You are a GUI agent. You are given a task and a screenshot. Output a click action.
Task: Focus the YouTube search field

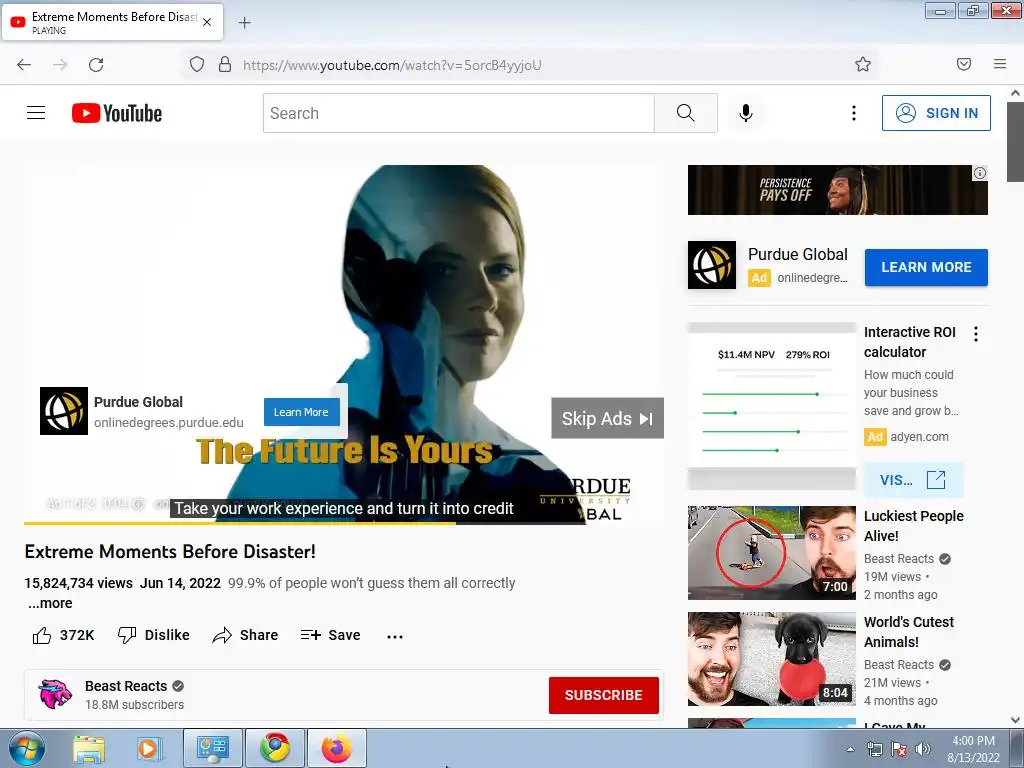[458, 113]
